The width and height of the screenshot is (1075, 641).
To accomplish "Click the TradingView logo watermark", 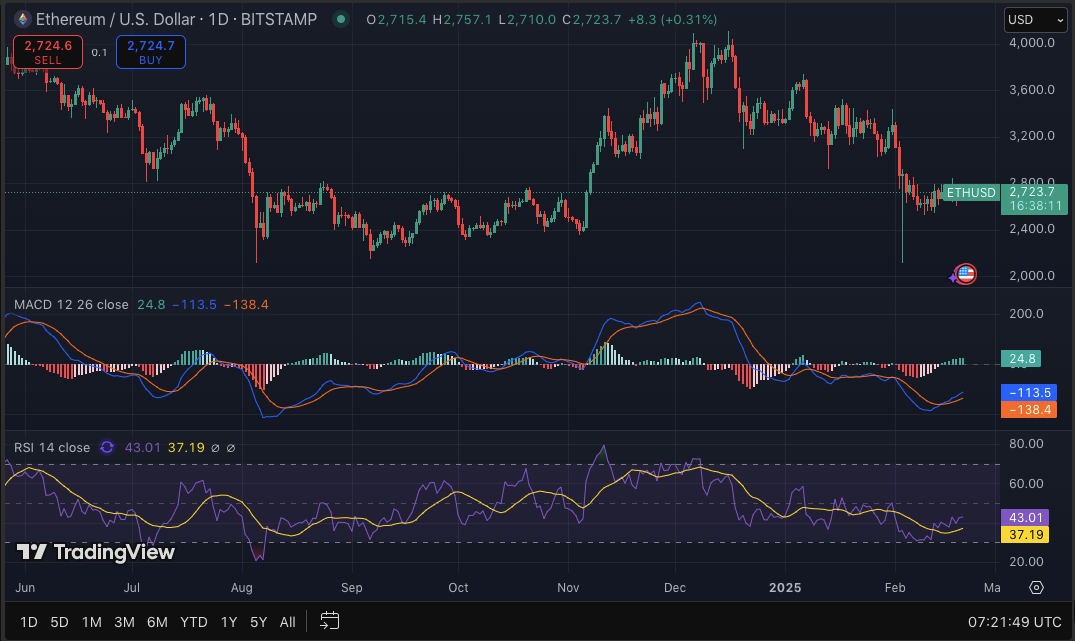I will coord(90,551).
